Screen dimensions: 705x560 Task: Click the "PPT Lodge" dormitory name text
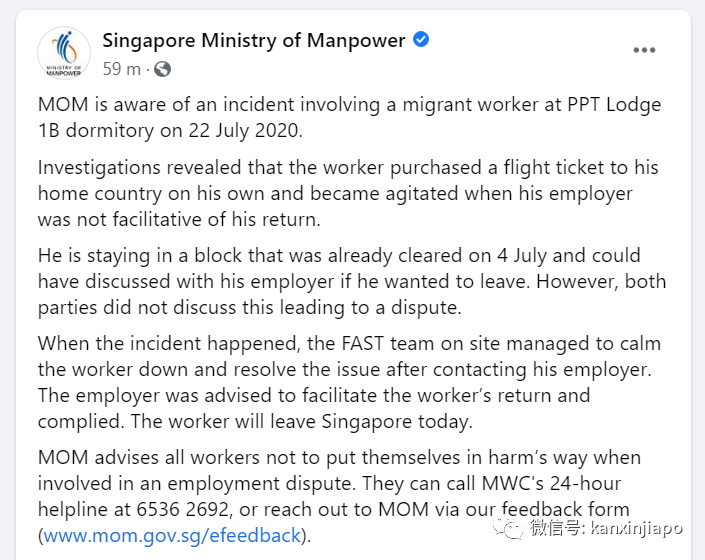pyautogui.click(x=616, y=104)
